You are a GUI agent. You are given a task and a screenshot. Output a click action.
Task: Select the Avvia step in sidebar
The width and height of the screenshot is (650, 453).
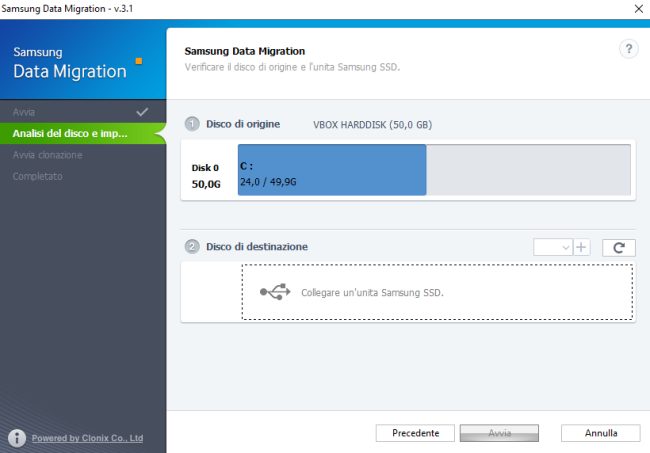[x=24, y=111]
